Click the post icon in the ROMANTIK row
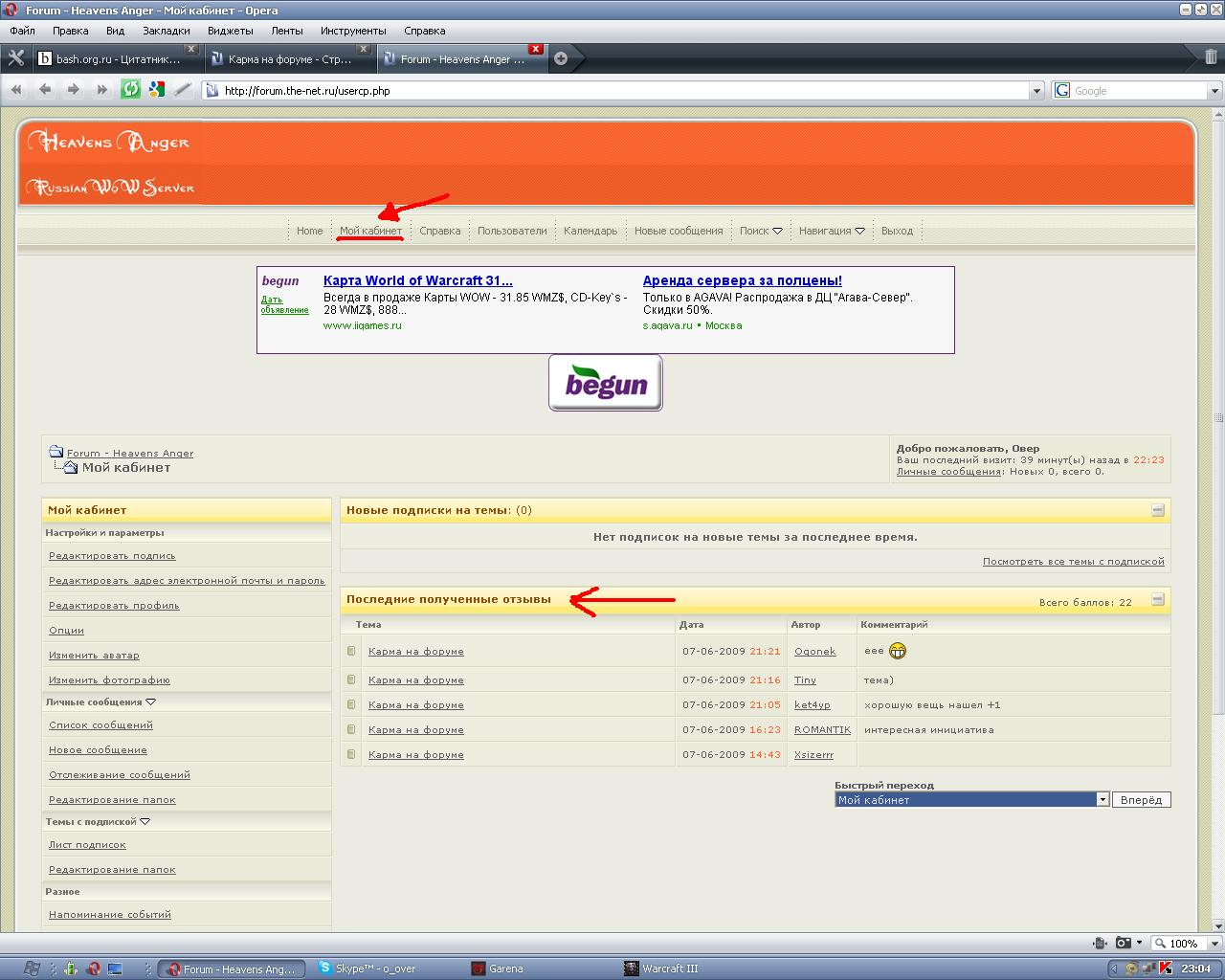The width and height of the screenshot is (1225, 980). tap(351, 730)
